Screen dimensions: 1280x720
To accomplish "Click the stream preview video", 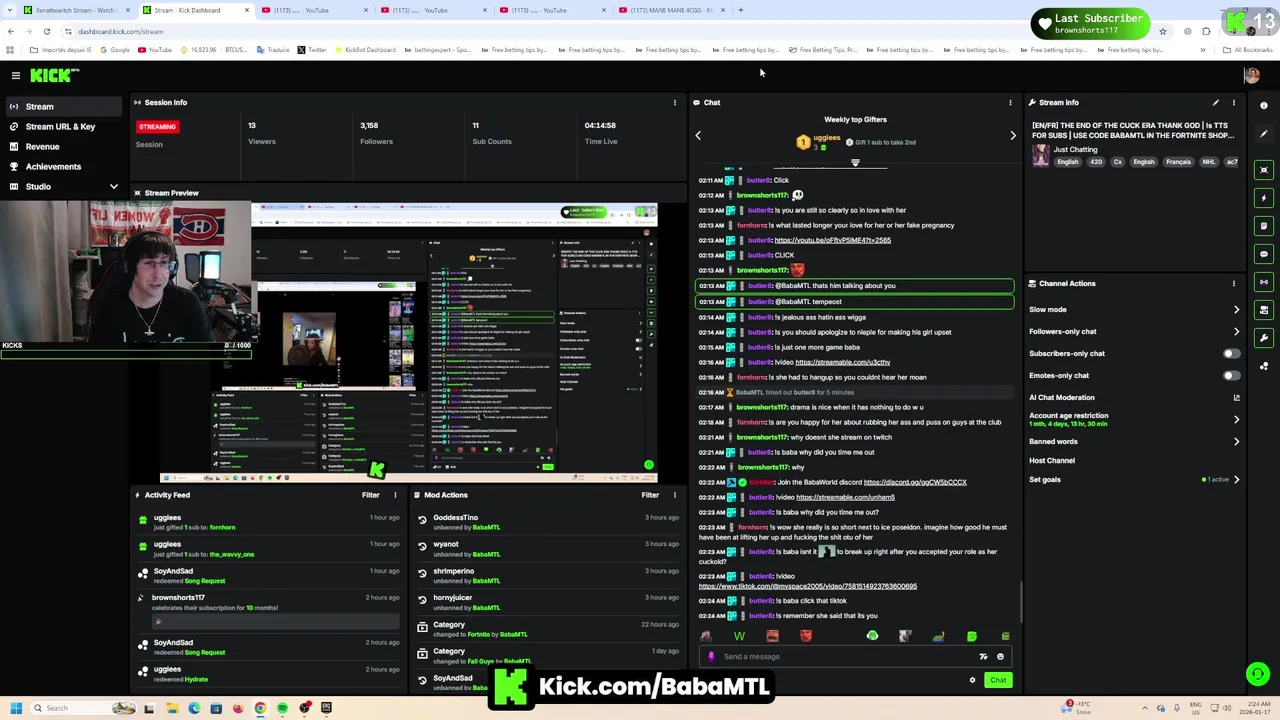I will pos(409,340).
